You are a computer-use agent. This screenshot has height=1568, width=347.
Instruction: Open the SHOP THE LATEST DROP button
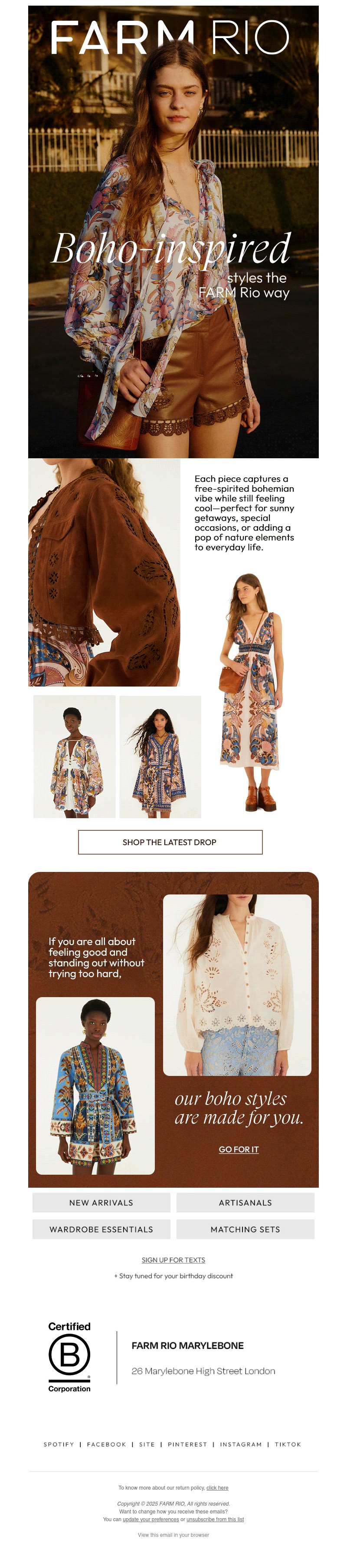[x=170, y=842]
